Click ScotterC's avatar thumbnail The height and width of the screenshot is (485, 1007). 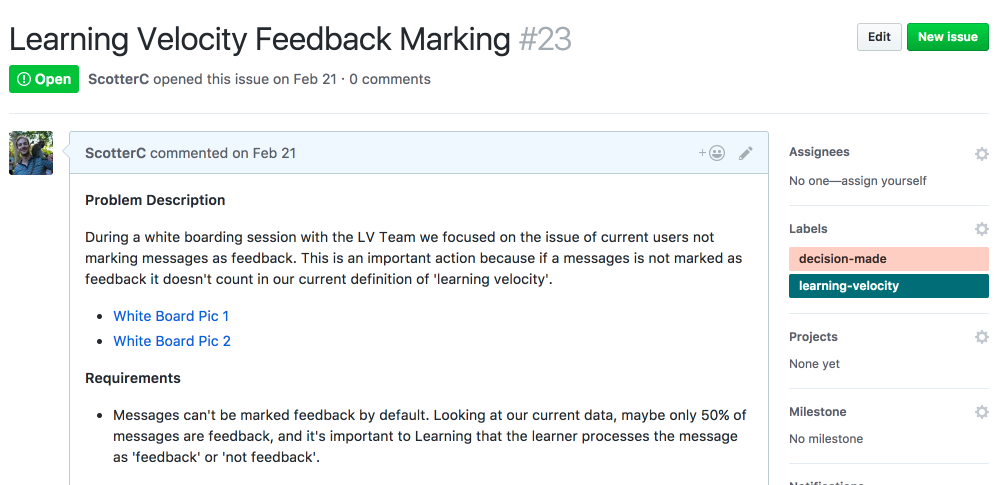coord(31,153)
